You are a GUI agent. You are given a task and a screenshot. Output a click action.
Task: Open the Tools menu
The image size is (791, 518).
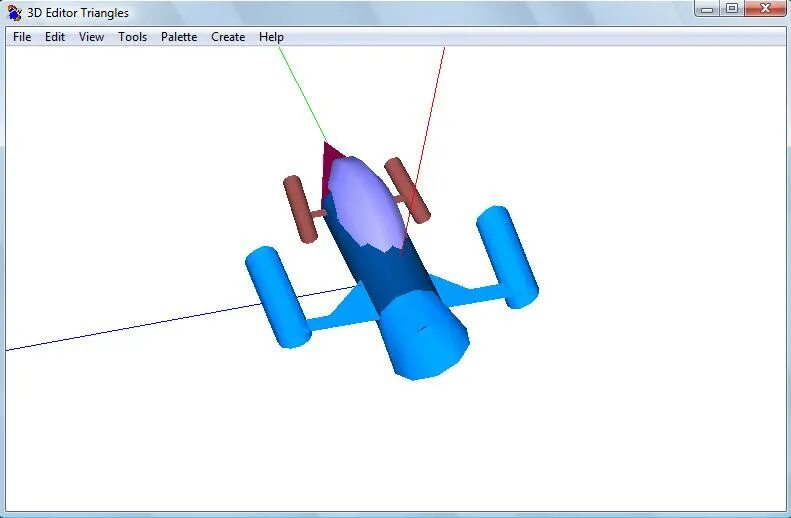[133, 37]
